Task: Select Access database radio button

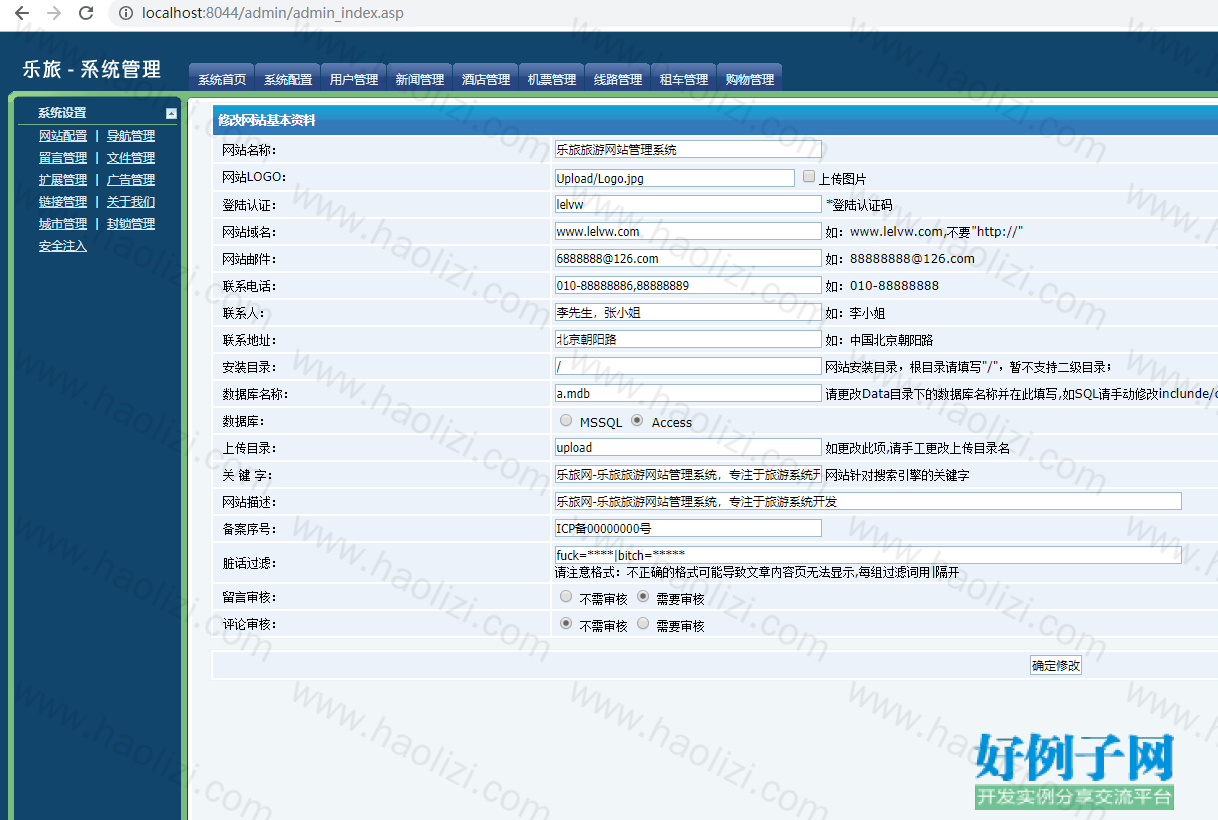Action: point(637,421)
